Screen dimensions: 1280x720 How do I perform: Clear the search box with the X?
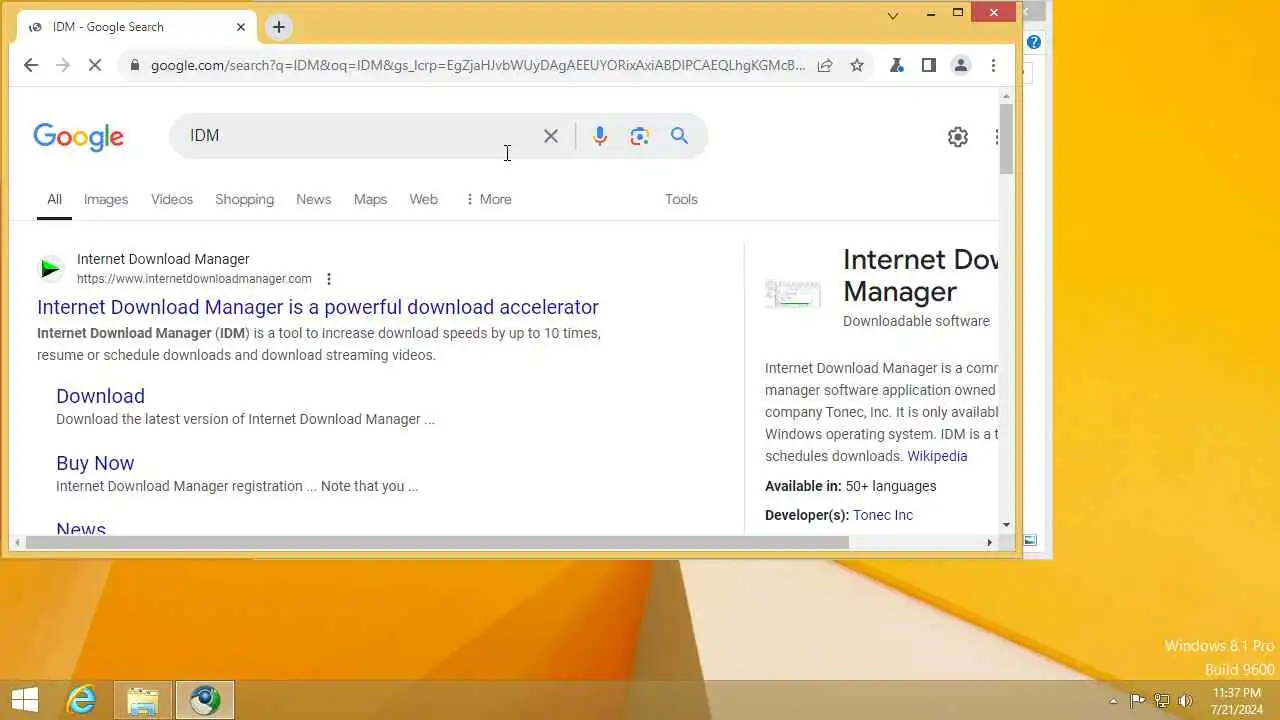click(x=551, y=136)
